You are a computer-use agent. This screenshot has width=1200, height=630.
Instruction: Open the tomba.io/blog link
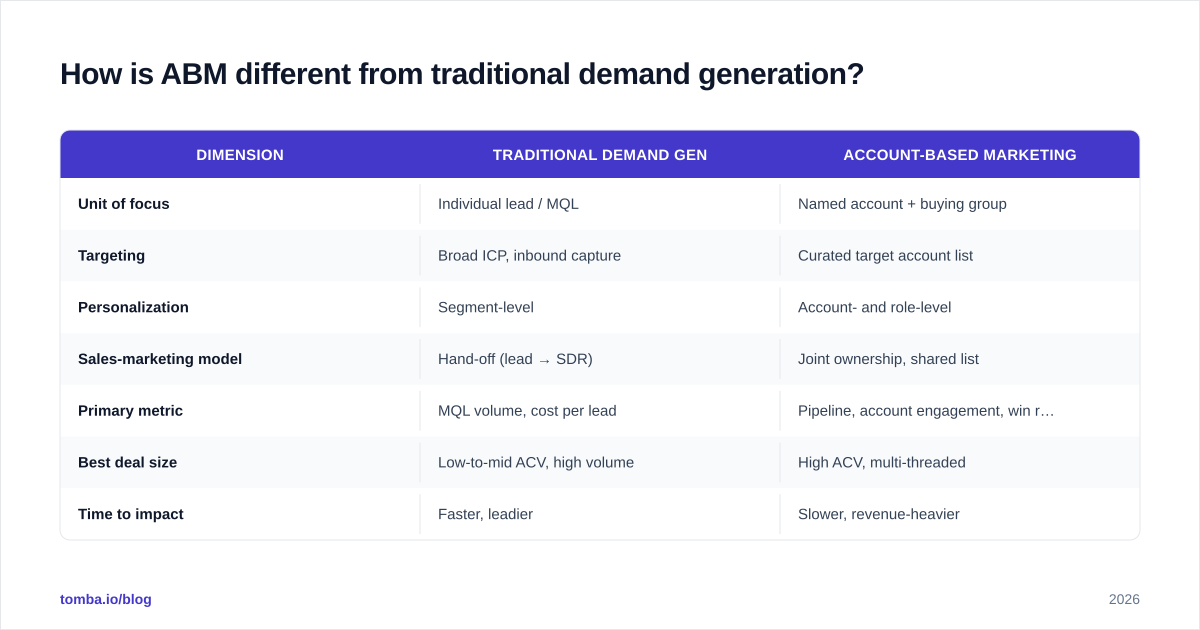click(106, 599)
